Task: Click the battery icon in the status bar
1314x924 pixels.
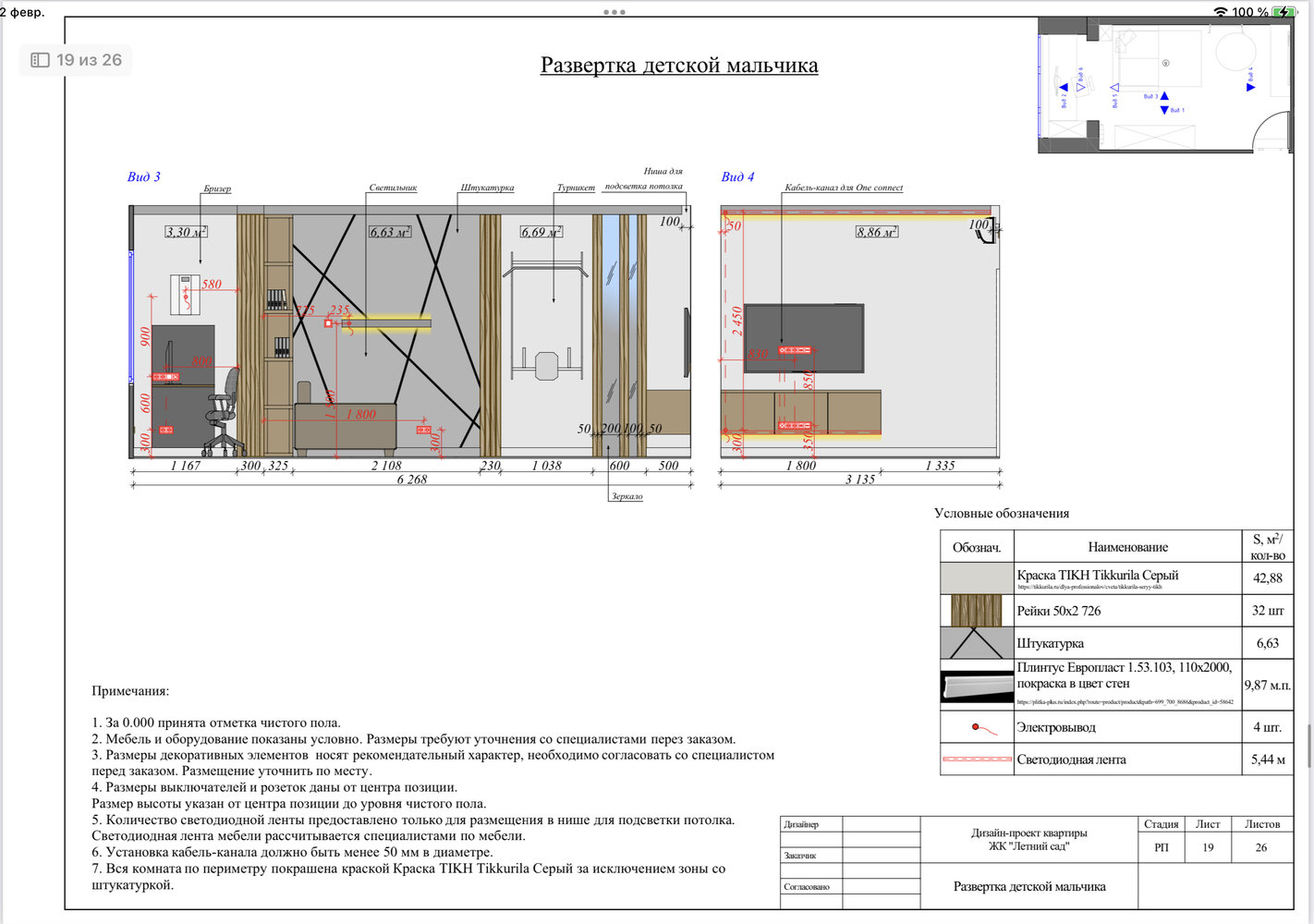Action: coord(1284,12)
